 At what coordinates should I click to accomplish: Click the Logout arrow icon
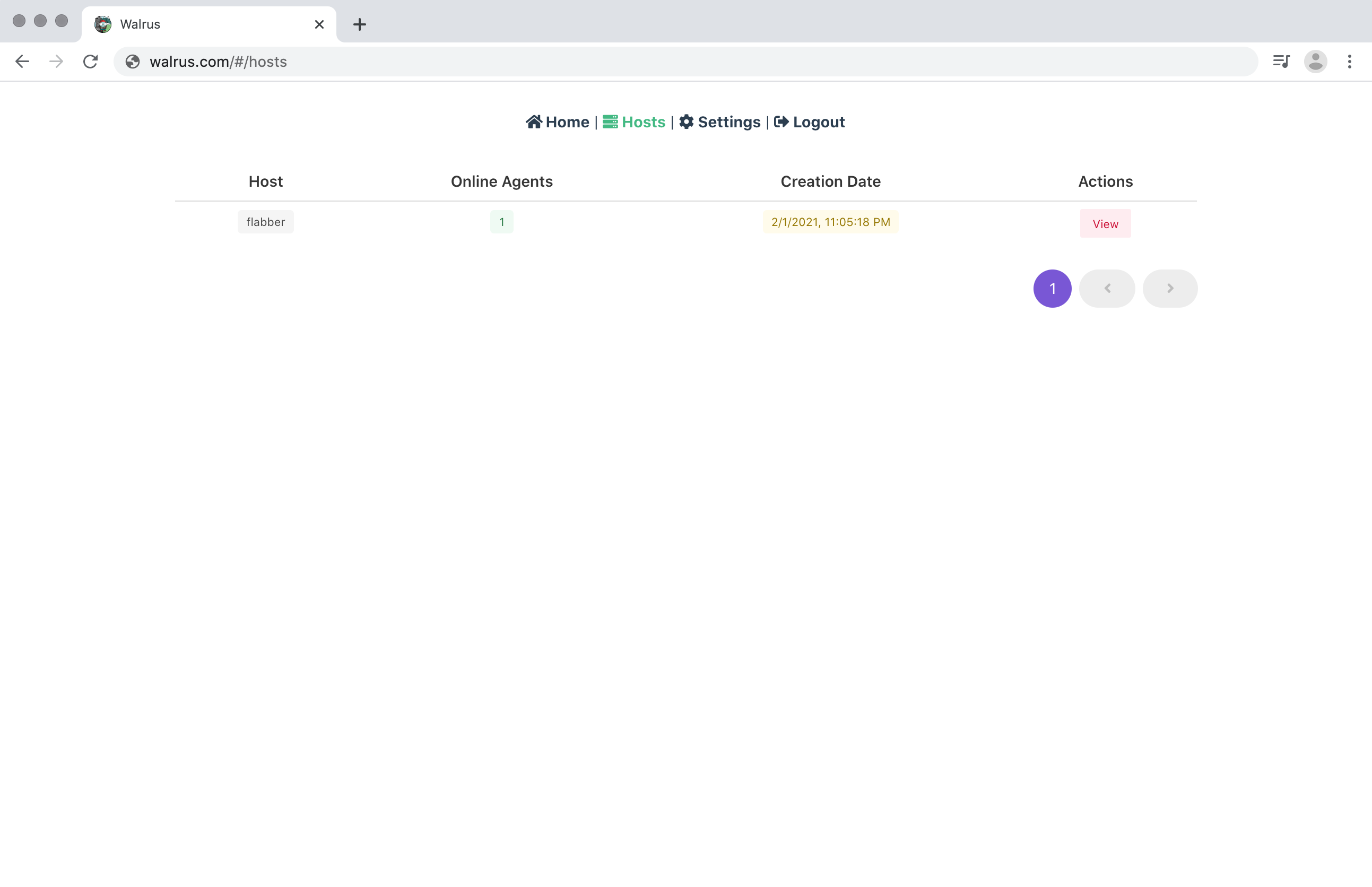781,122
